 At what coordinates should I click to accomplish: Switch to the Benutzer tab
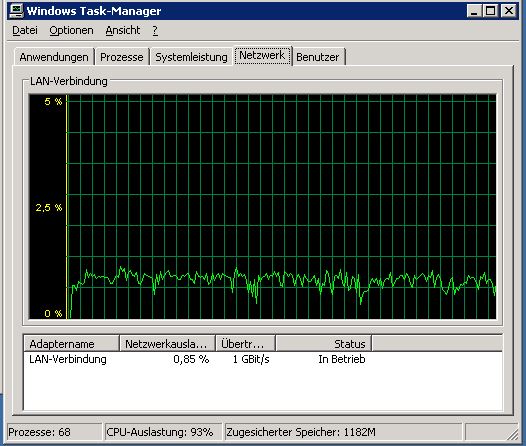(318, 57)
